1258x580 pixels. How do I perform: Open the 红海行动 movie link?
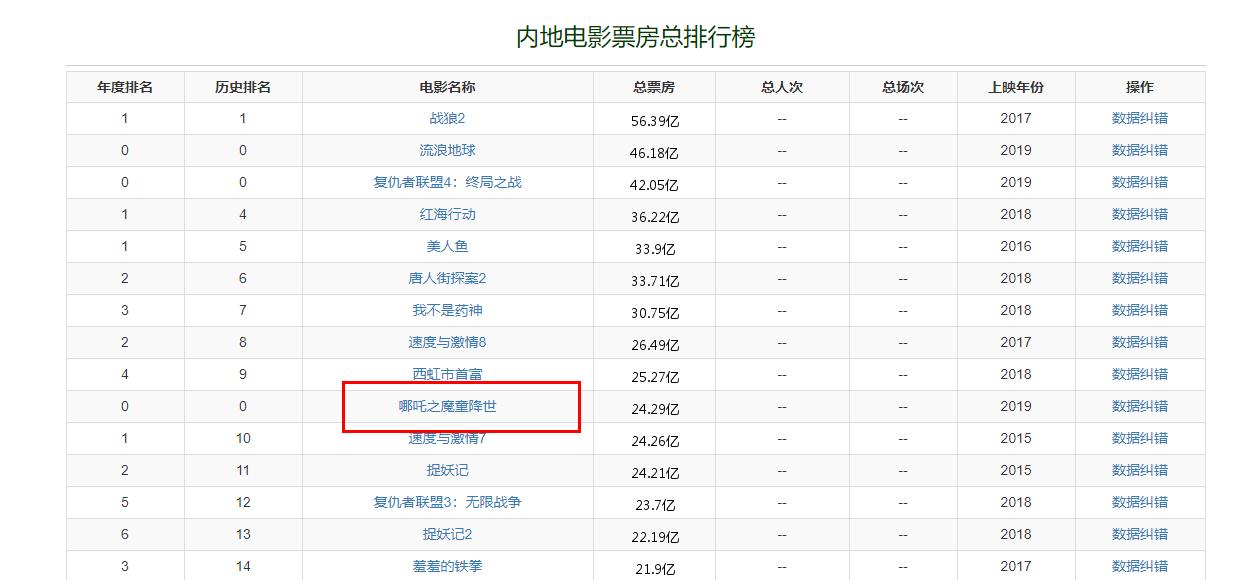click(447, 214)
